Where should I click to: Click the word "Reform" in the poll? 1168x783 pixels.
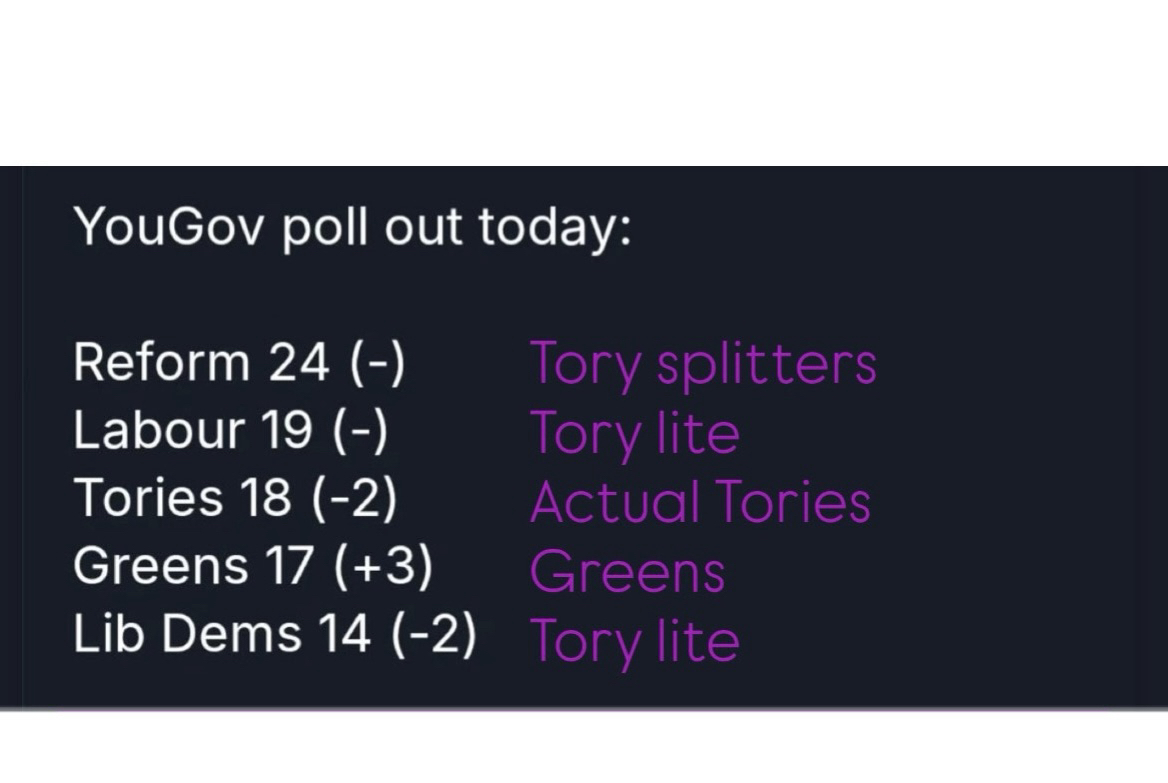[160, 362]
